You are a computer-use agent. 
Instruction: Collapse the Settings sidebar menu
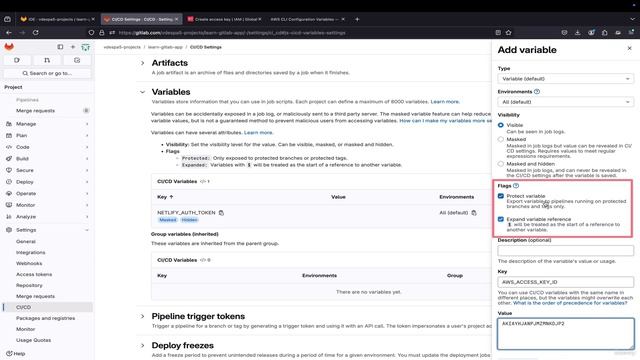(48, 230)
